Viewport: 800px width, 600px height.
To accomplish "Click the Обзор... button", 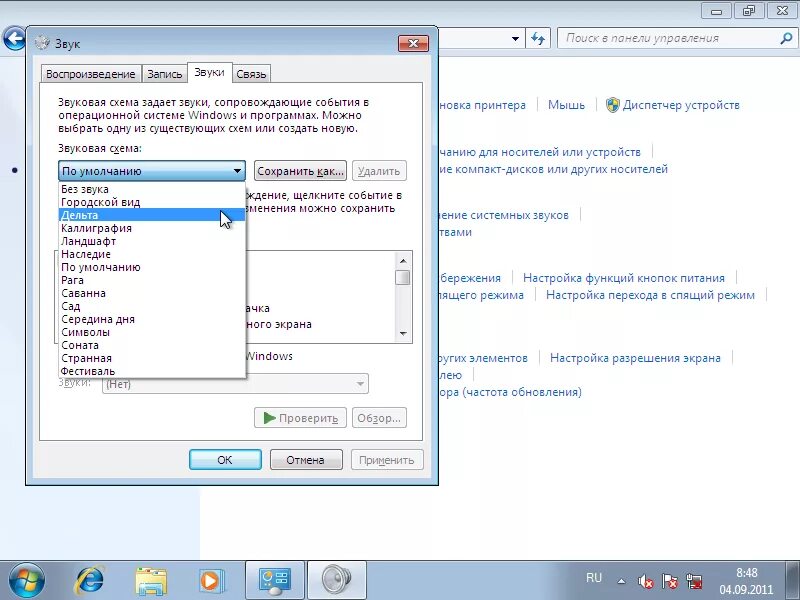I will pos(379,418).
